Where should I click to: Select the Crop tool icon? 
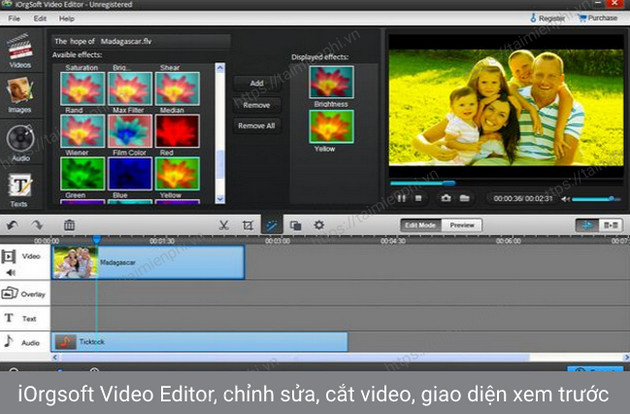(x=248, y=225)
